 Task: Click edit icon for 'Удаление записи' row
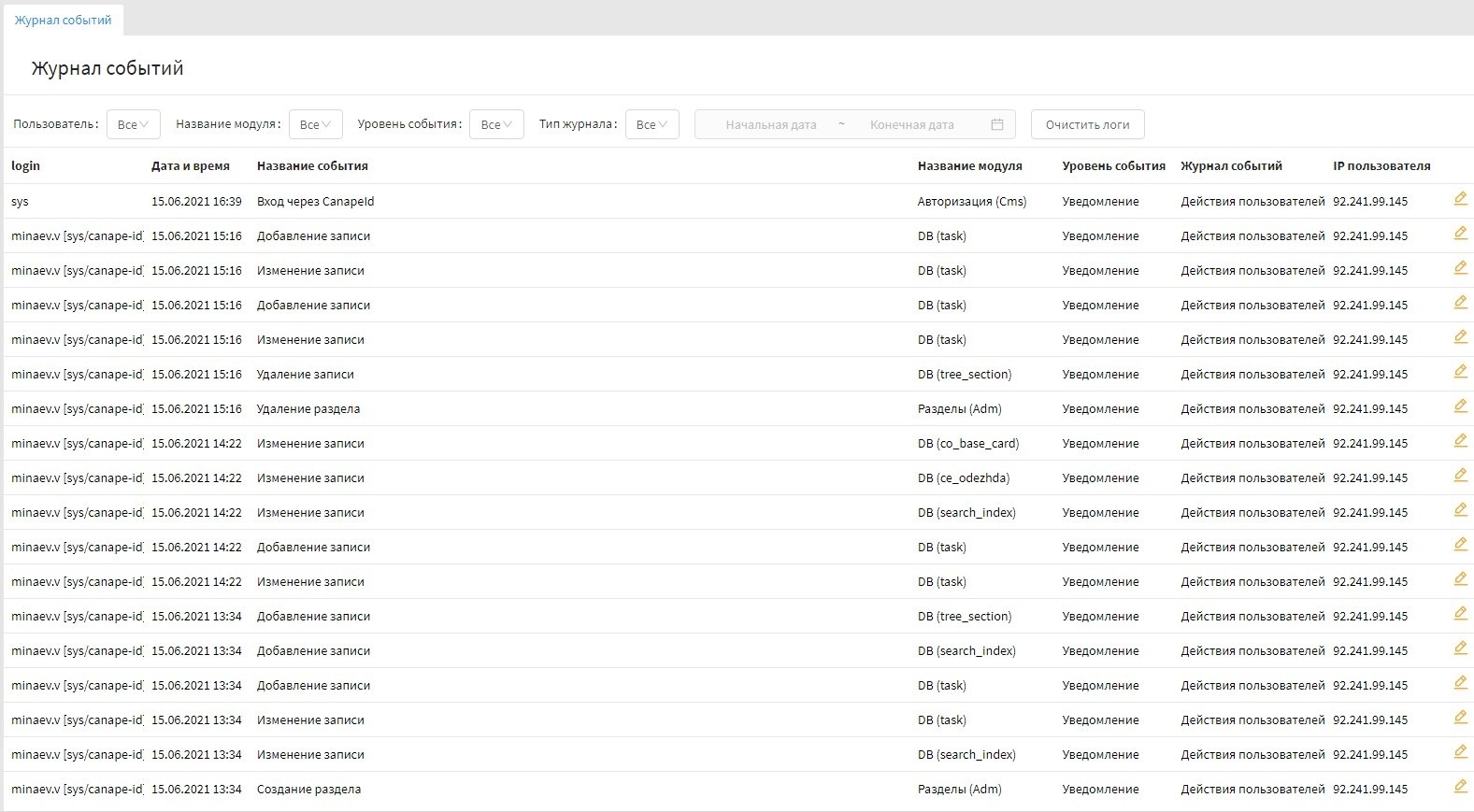(x=1460, y=372)
